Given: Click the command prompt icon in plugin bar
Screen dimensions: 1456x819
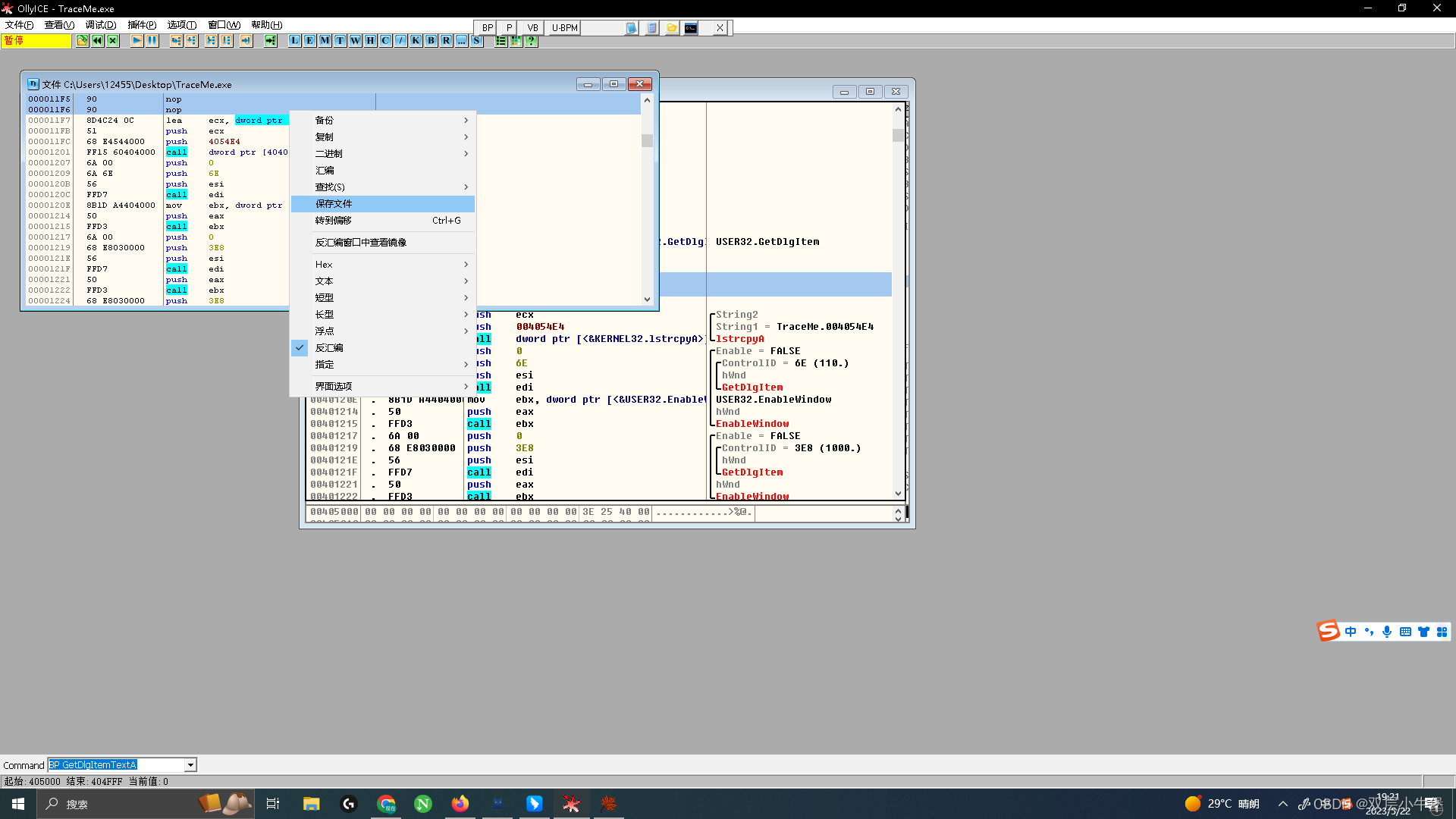Looking at the screenshot, I should coord(691,28).
